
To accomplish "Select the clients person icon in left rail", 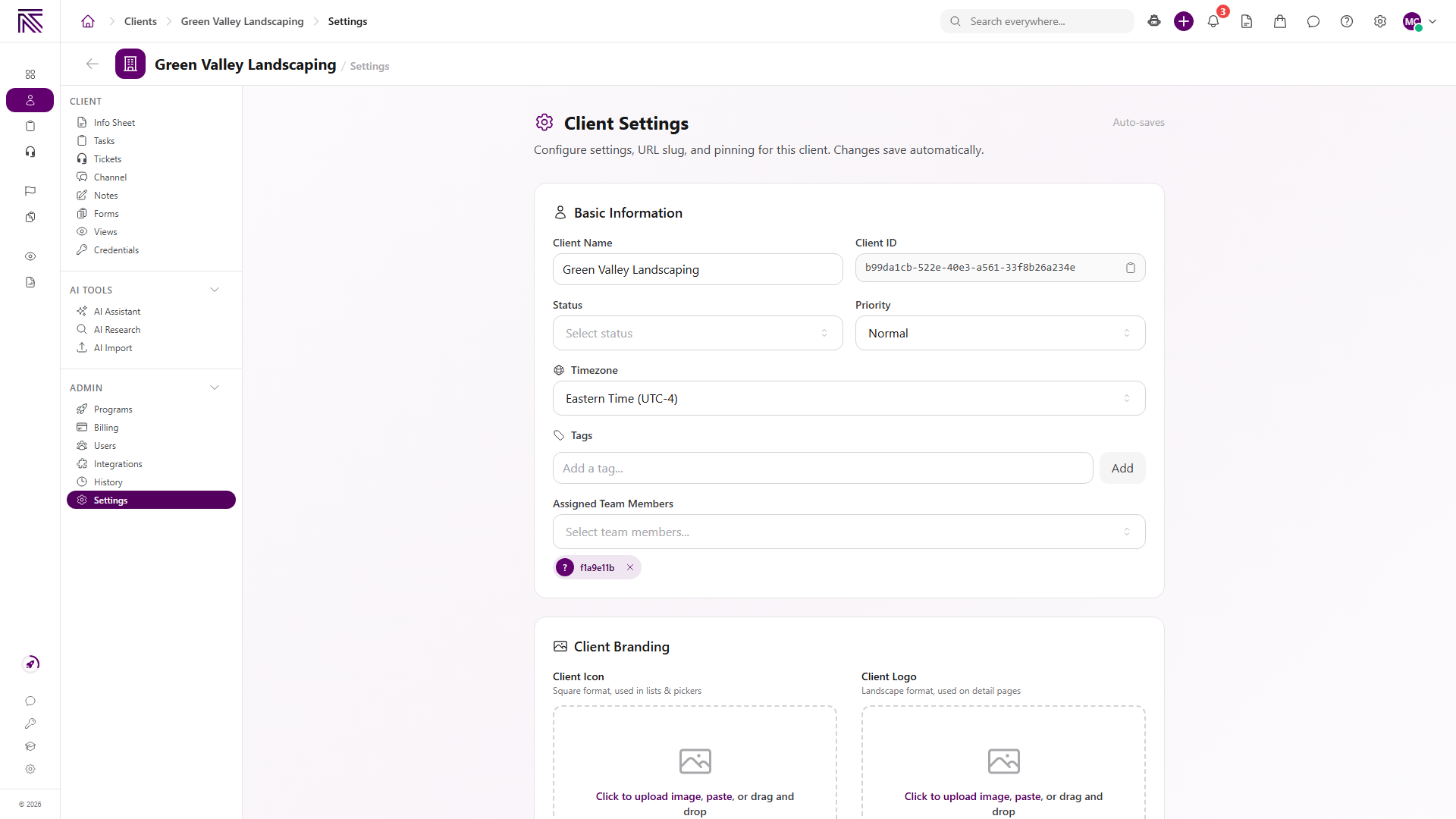I will pos(30,100).
